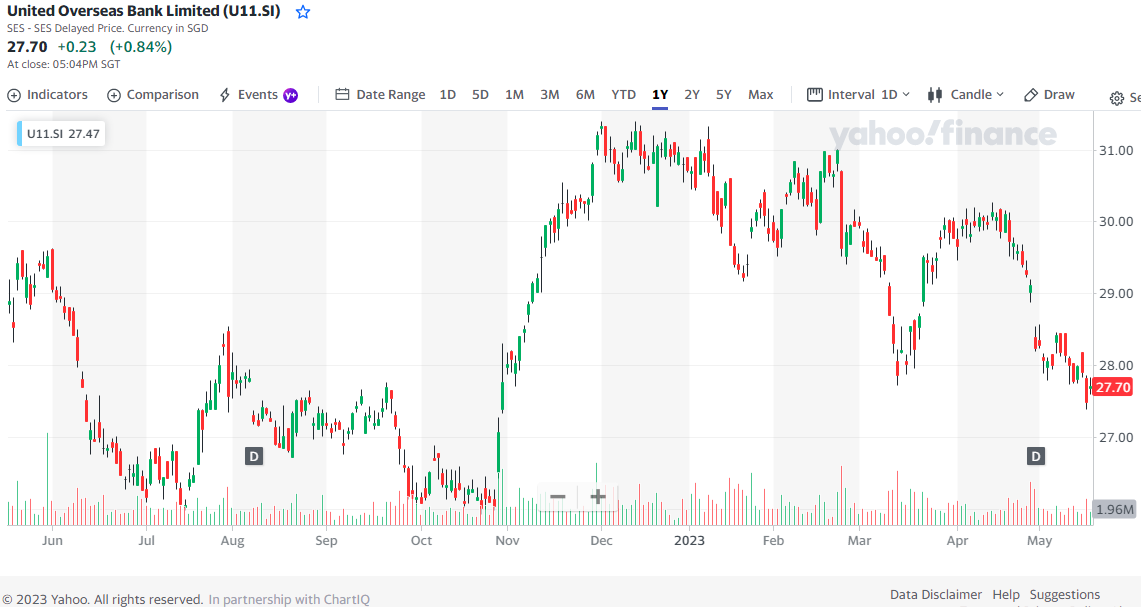Click the 2023 date axis label

[689, 540]
